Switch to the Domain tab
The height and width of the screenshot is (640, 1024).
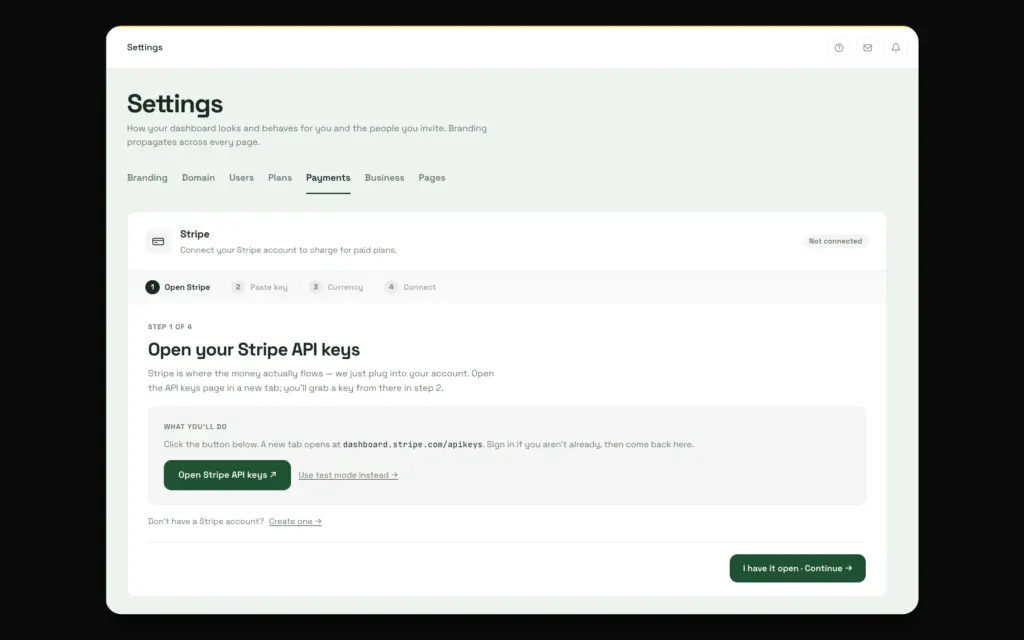(198, 178)
